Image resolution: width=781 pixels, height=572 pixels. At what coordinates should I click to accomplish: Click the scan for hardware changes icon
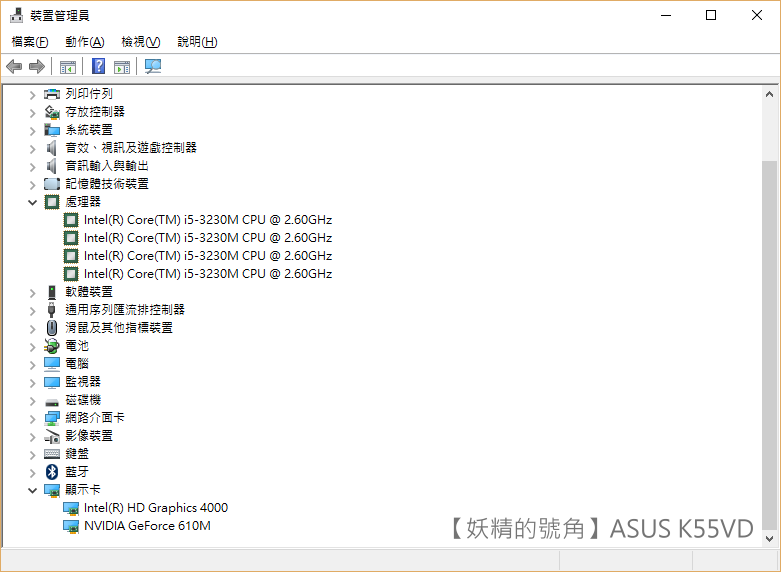coord(153,66)
